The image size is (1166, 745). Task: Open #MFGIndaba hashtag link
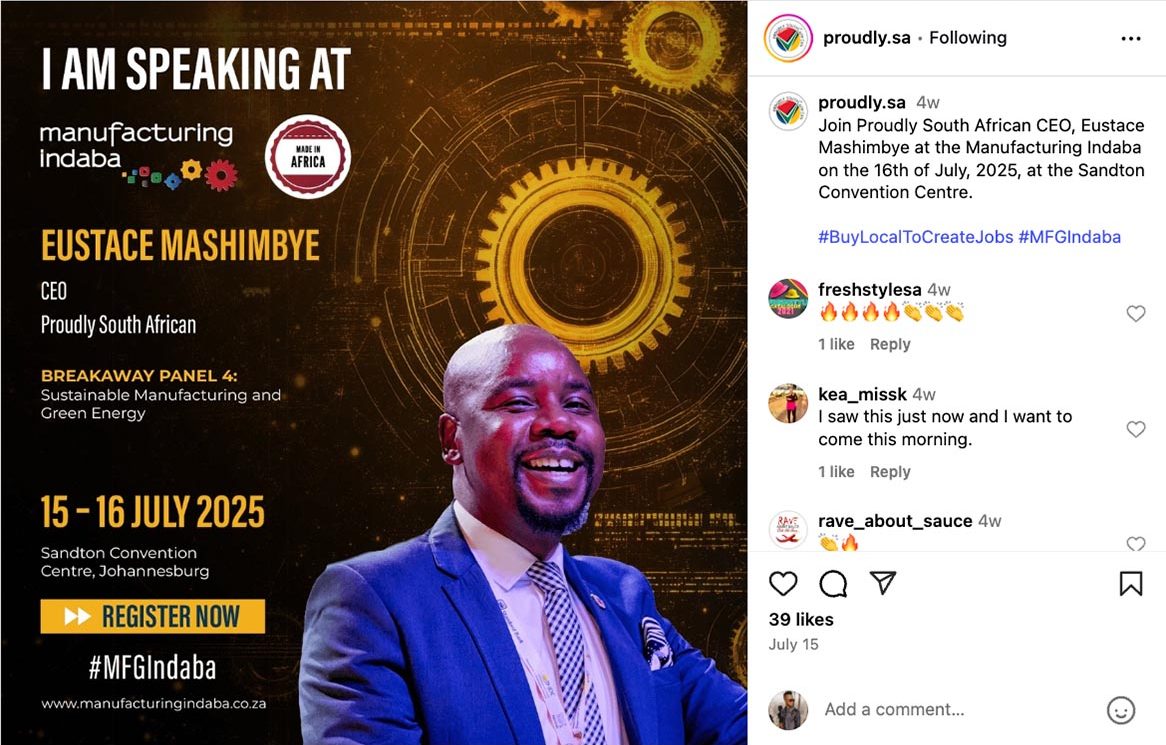tap(1069, 237)
